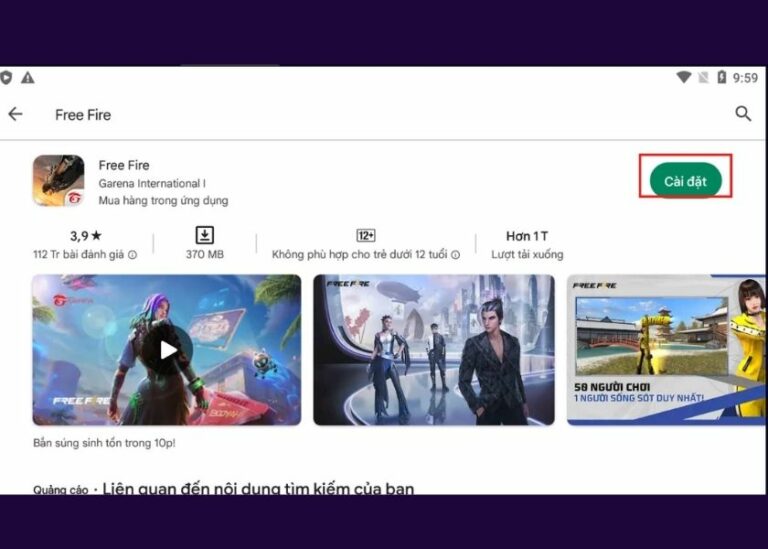Viewport: 768px width, 549px height.
Task: Open the screenshot with three characters
Action: tap(434, 350)
